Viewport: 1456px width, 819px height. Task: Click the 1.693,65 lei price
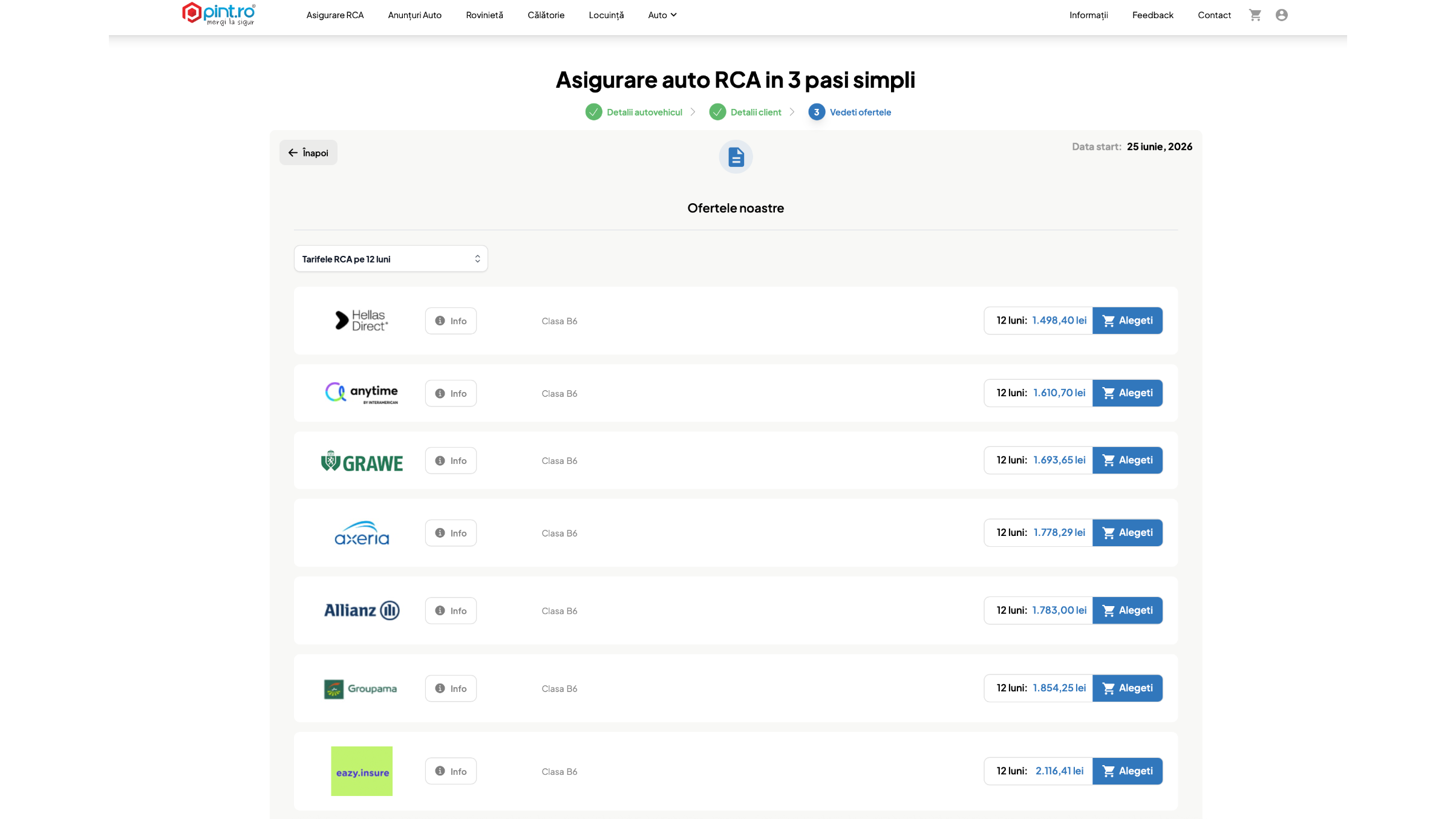tap(1059, 460)
